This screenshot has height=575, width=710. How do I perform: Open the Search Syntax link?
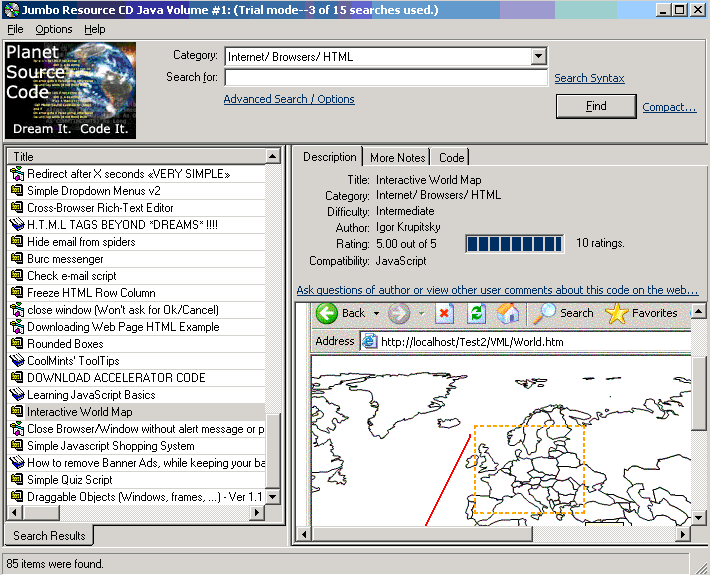coord(589,78)
